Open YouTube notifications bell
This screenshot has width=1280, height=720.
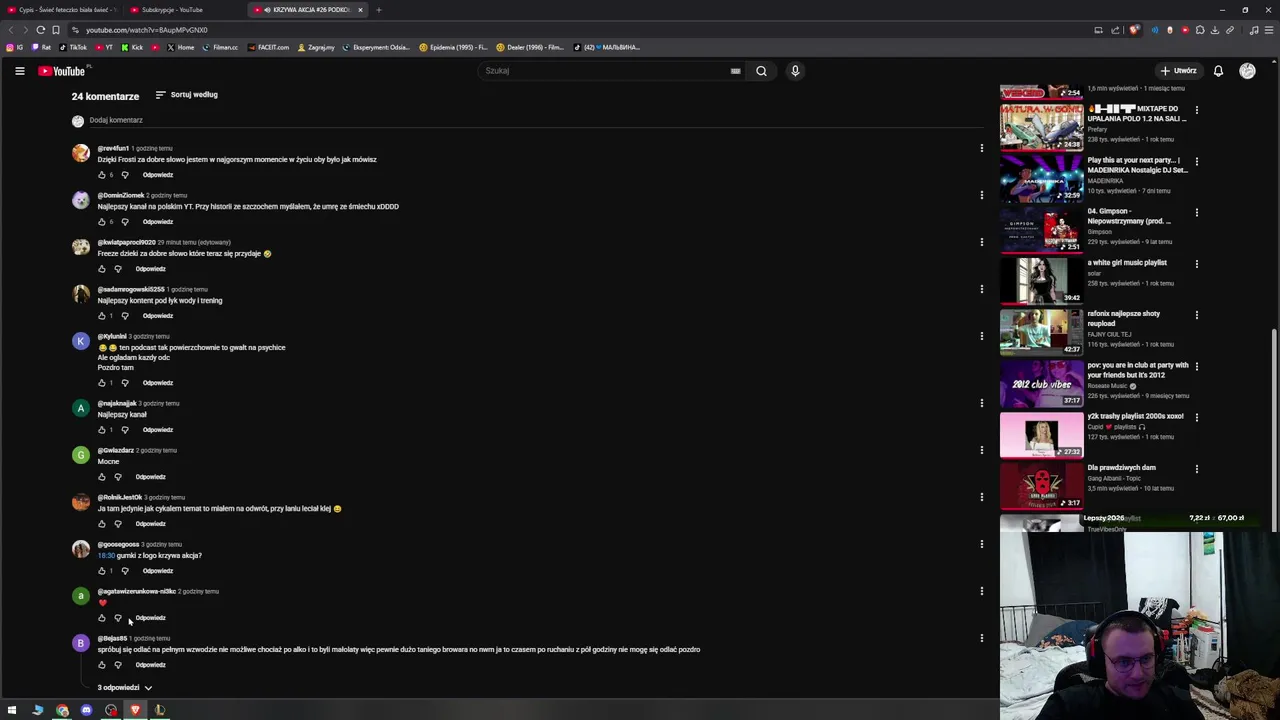click(x=1218, y=71)
